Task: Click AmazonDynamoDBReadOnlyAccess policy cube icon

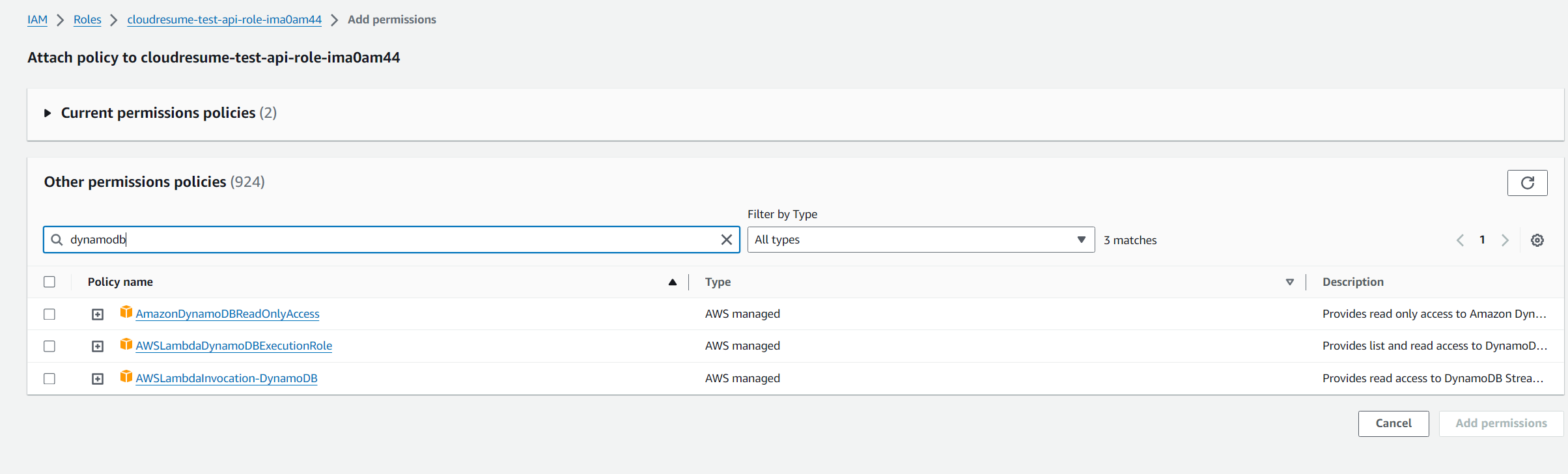Action: 126,313
